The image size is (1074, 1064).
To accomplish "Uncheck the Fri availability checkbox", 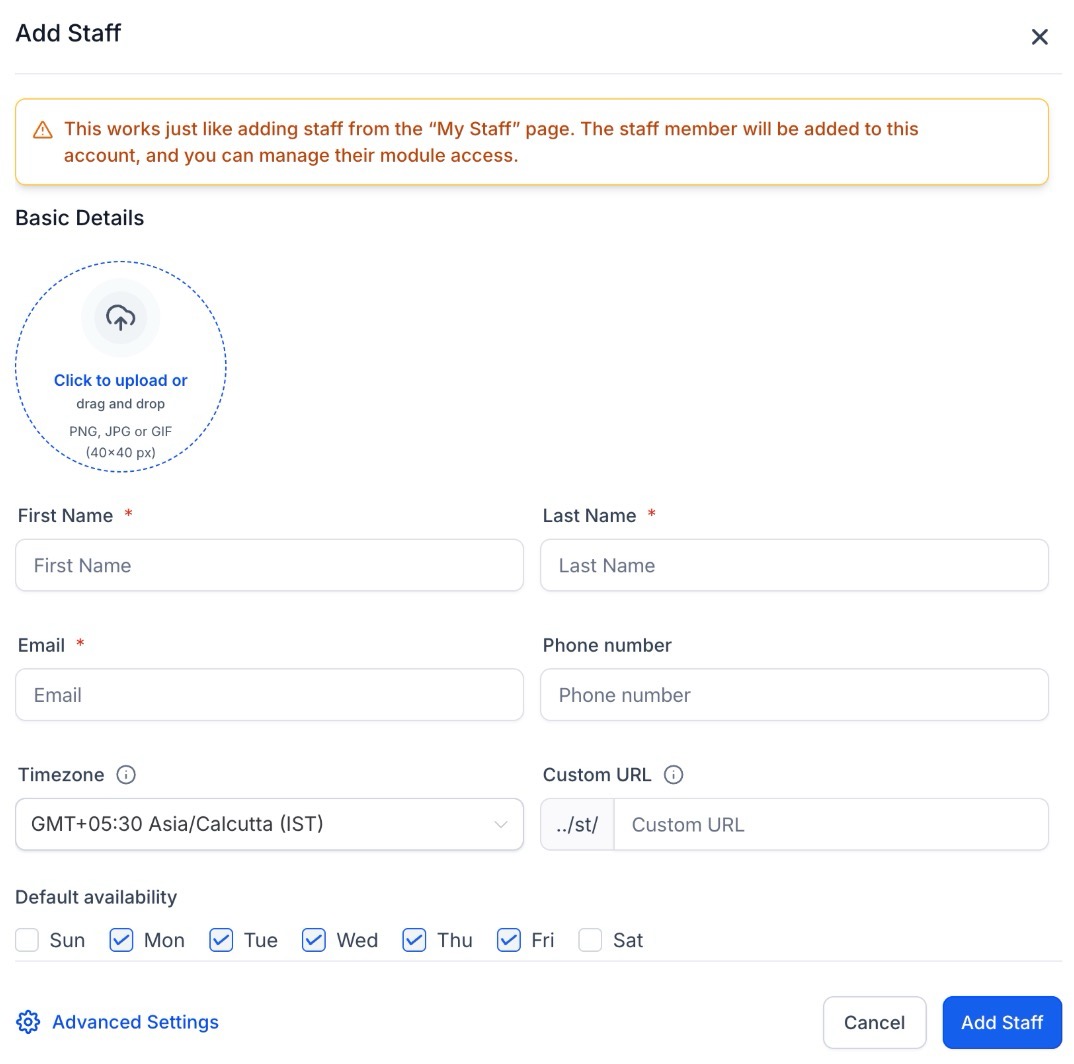I will (x=509, y=940).
